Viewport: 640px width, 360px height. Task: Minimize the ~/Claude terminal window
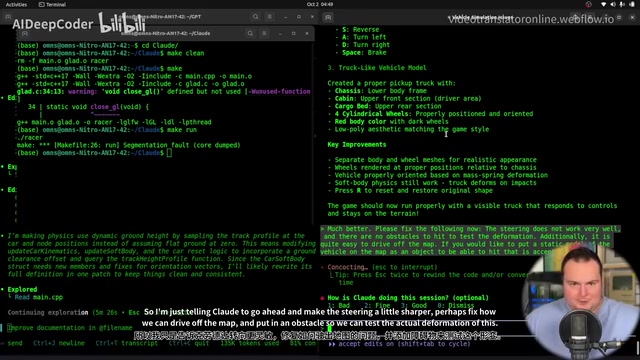tap(280, 33)
